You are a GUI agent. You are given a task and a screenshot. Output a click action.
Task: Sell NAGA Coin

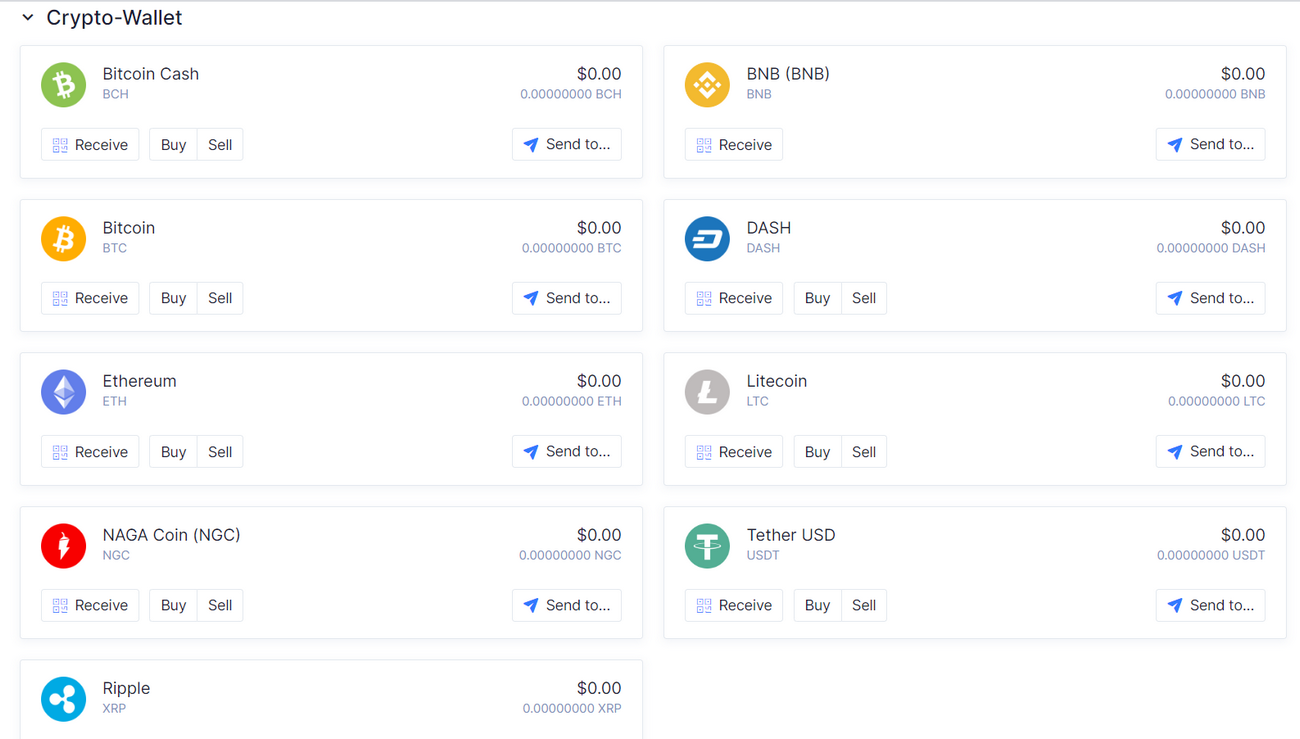click(220, 605)
